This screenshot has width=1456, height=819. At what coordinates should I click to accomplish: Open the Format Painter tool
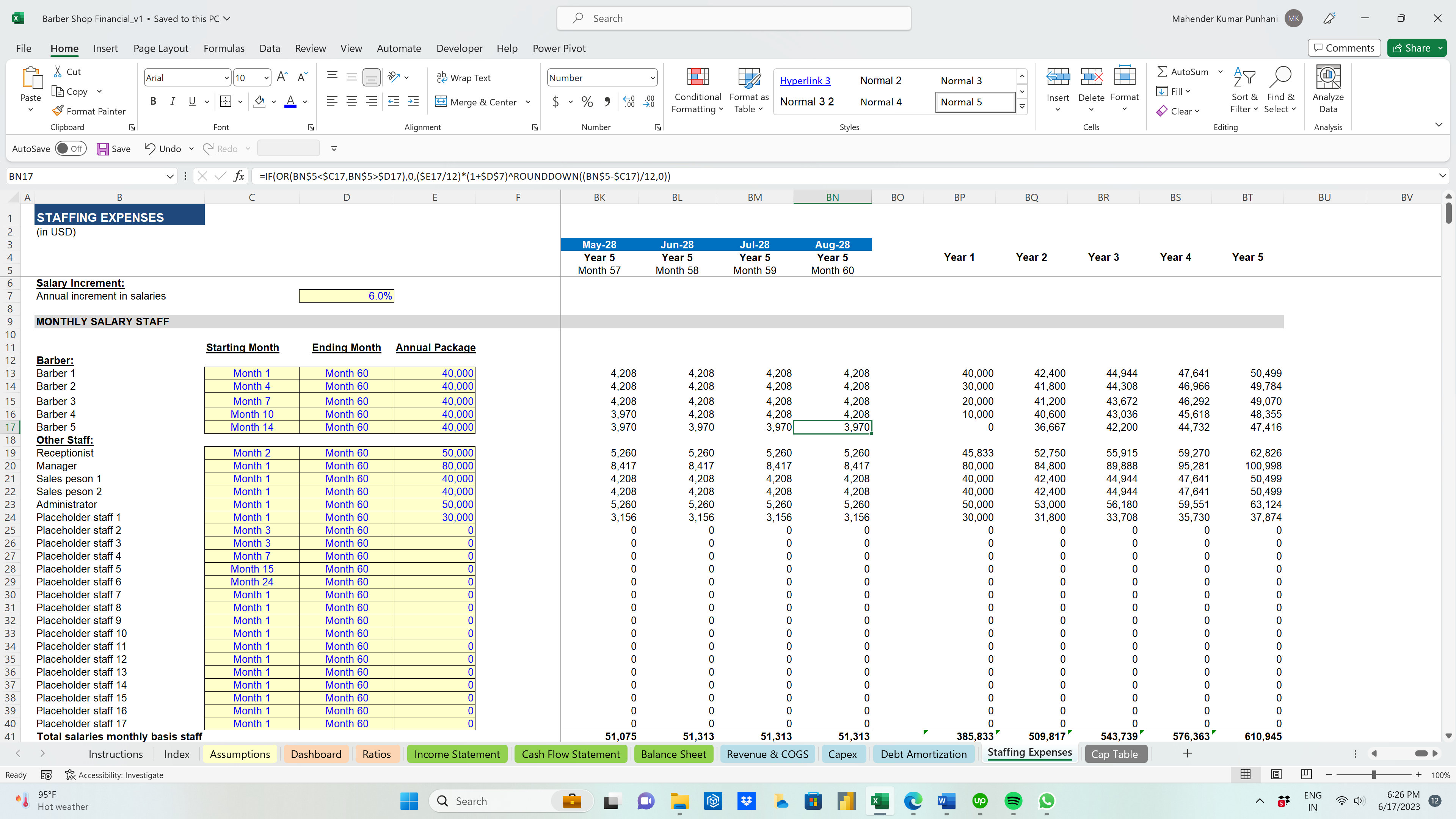point(89,111)
